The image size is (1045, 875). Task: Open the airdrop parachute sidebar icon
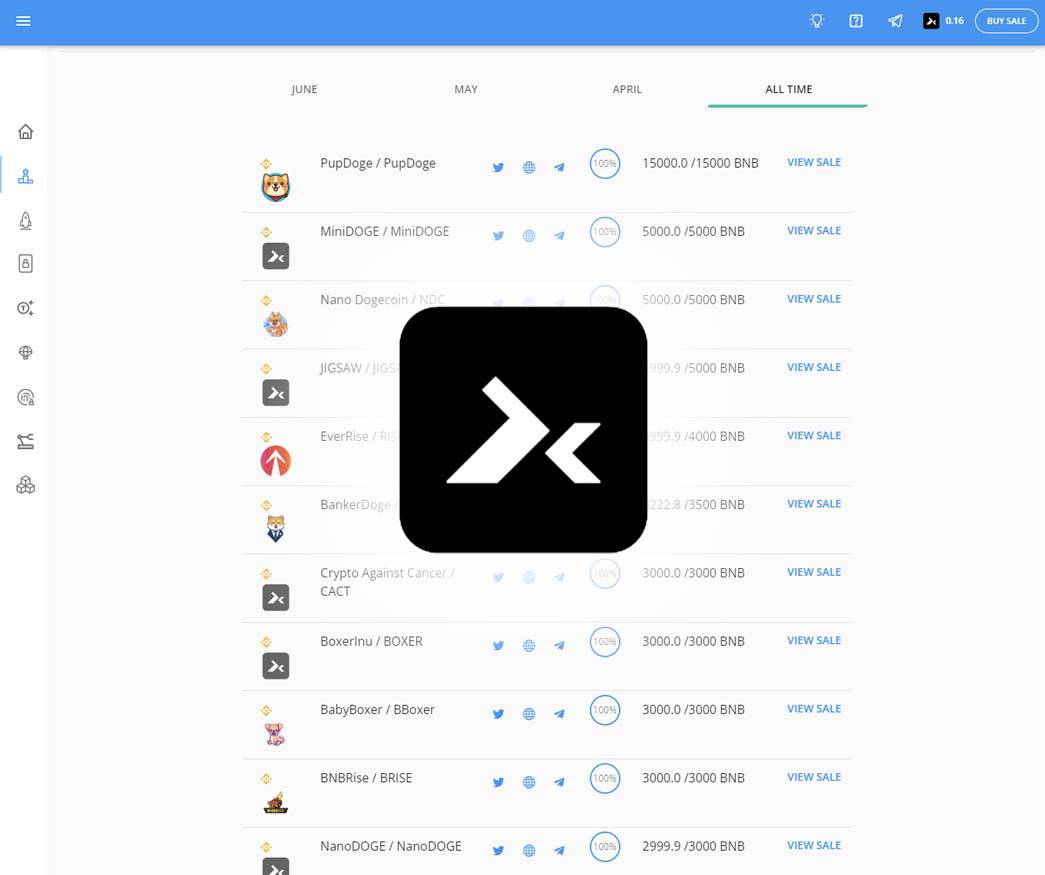click(x=25, y=353)
